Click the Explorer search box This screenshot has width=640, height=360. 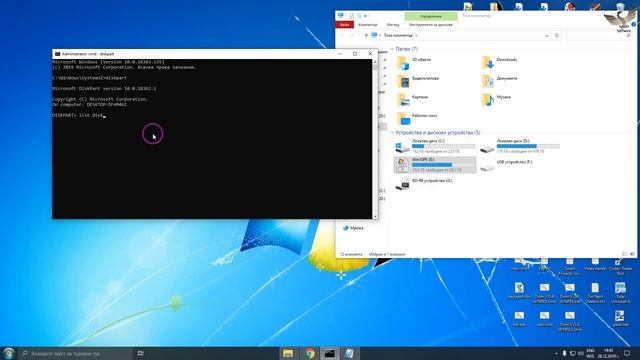600,36
